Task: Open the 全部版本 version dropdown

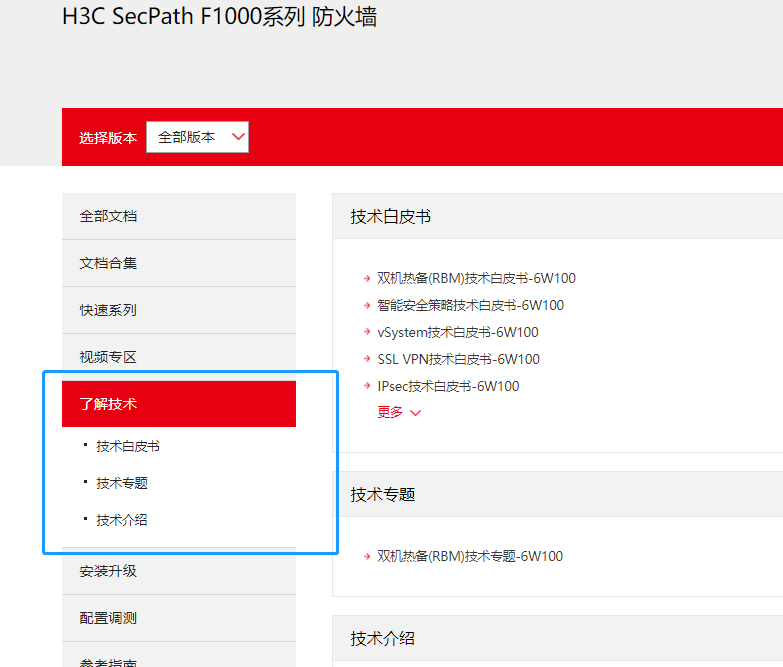Action: (197, 138)
